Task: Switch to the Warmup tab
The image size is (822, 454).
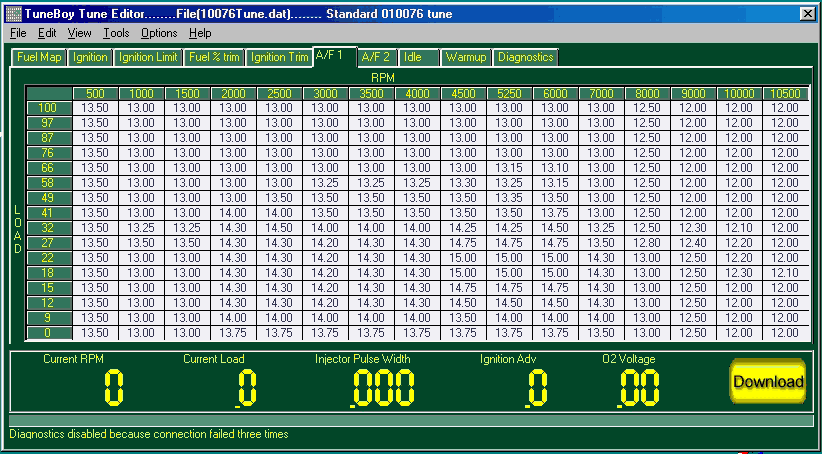Action: coord(466,57)
